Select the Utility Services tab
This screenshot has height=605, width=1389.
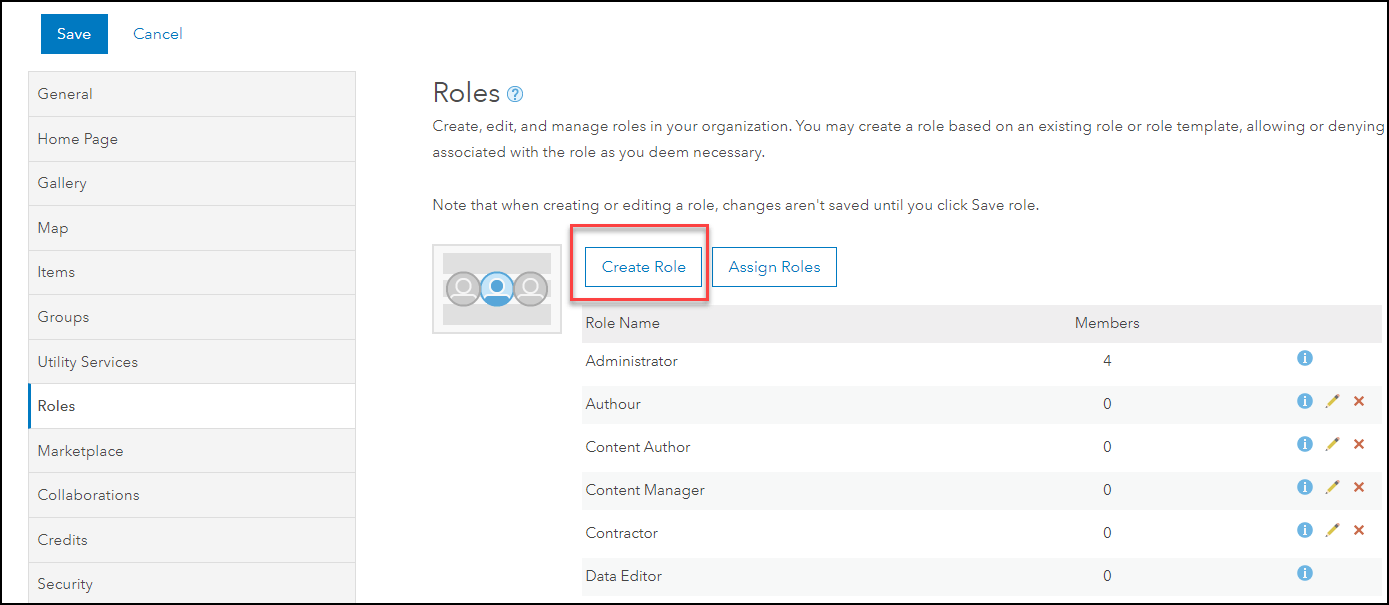[x=191, y=362]
